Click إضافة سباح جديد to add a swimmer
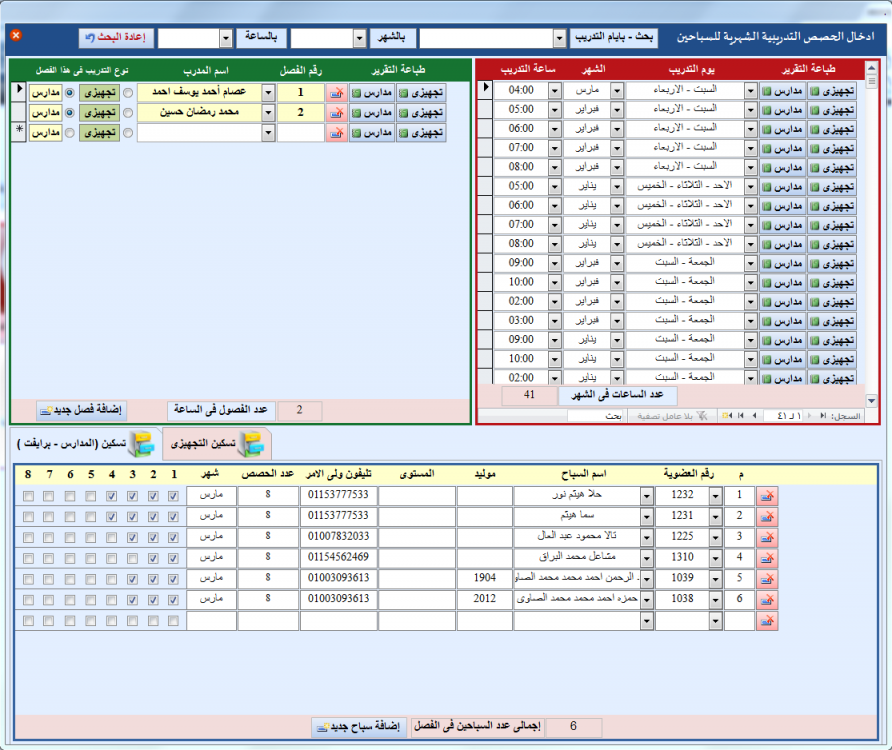Image resolution: width=892 pixels, height=750 pixels. pyautogui.click(x=359, y=727)
